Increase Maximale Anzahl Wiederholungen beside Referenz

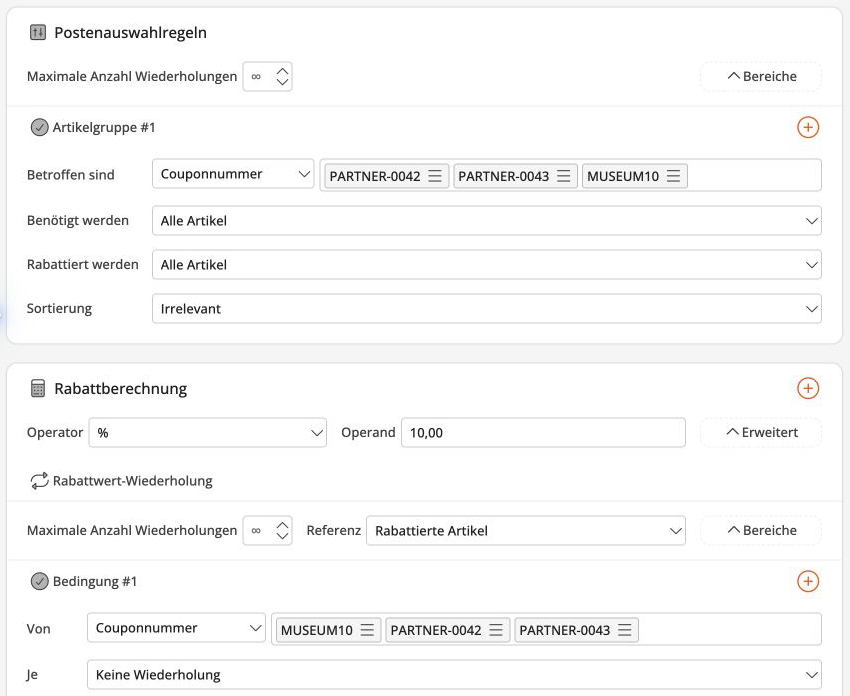tap(282, 525)
